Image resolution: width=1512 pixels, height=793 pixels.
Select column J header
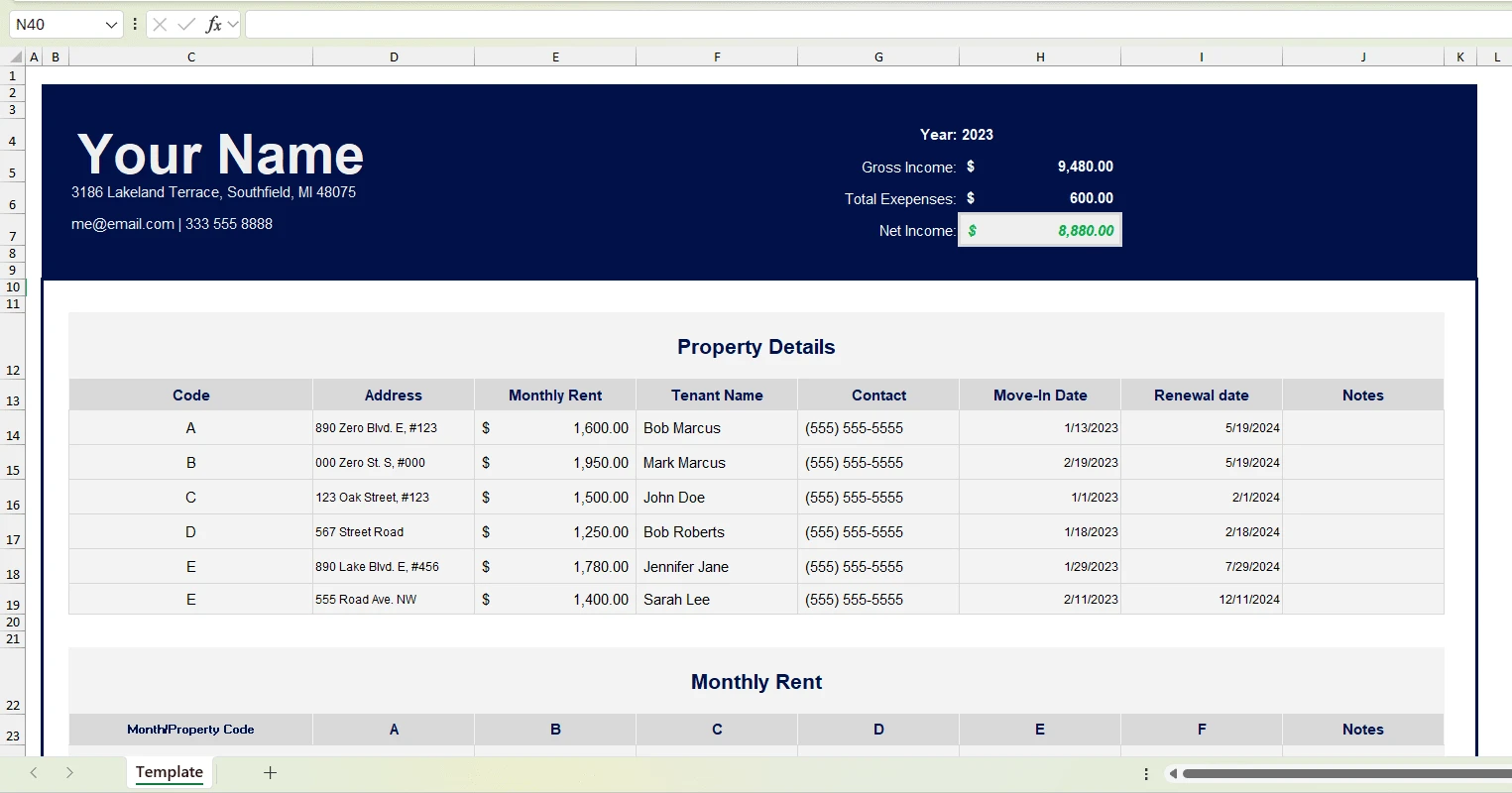1363,57
